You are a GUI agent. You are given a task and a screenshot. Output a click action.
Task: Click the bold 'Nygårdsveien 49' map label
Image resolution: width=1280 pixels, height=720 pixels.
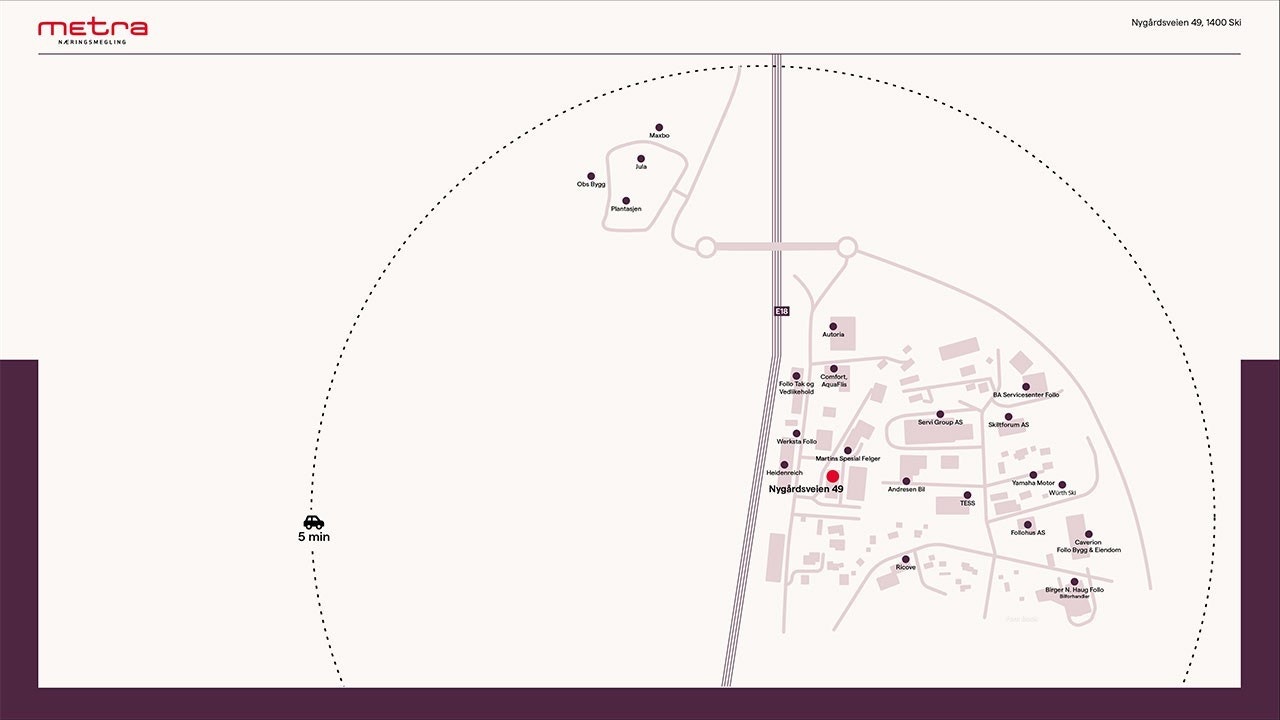(806, 489)
